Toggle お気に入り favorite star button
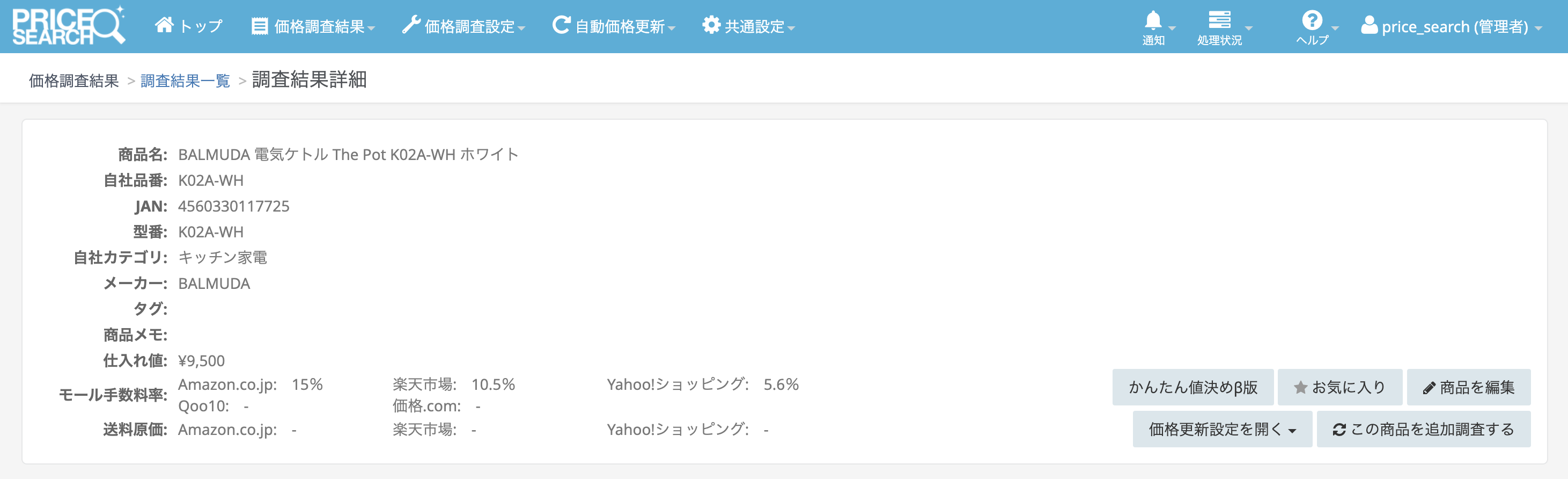The image size is (1568, 479). pyautogui.click(x=1339, y=388)
